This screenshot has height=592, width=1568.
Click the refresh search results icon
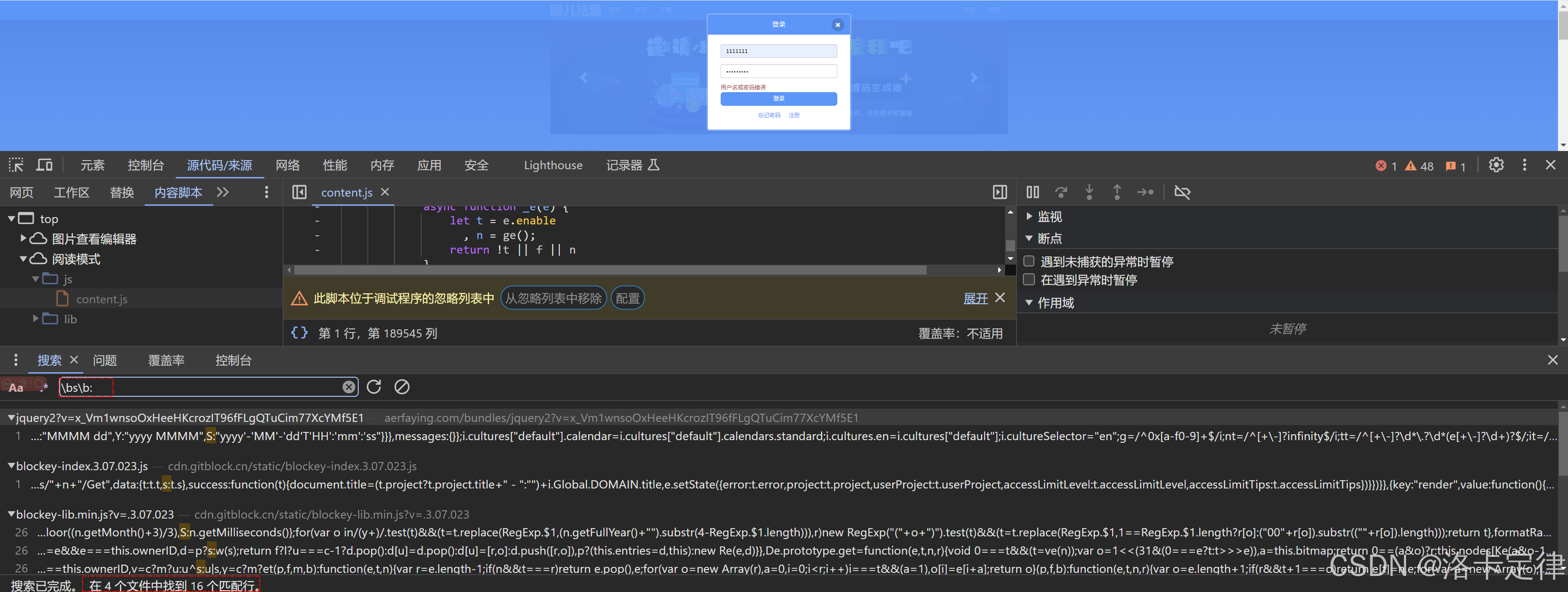[374, 387]
